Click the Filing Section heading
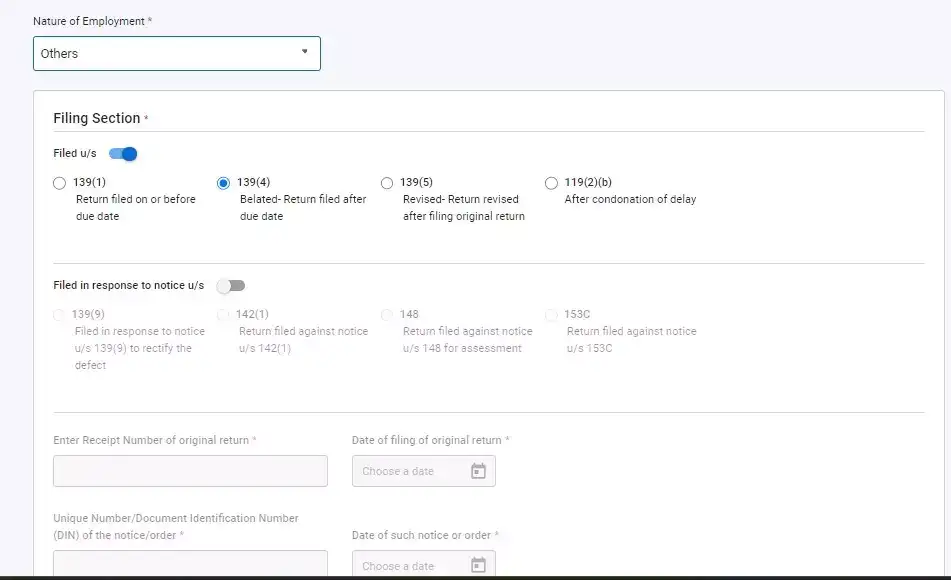 click(x=97, y=118)
